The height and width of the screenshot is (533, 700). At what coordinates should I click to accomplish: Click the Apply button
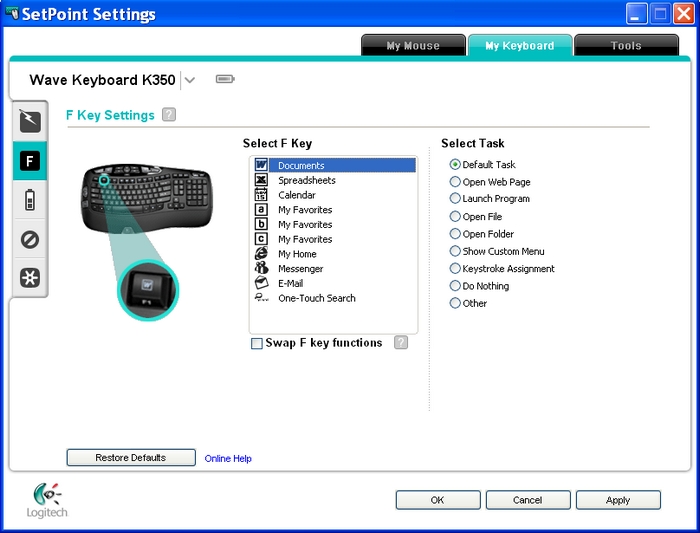click(x=618, y=500)
